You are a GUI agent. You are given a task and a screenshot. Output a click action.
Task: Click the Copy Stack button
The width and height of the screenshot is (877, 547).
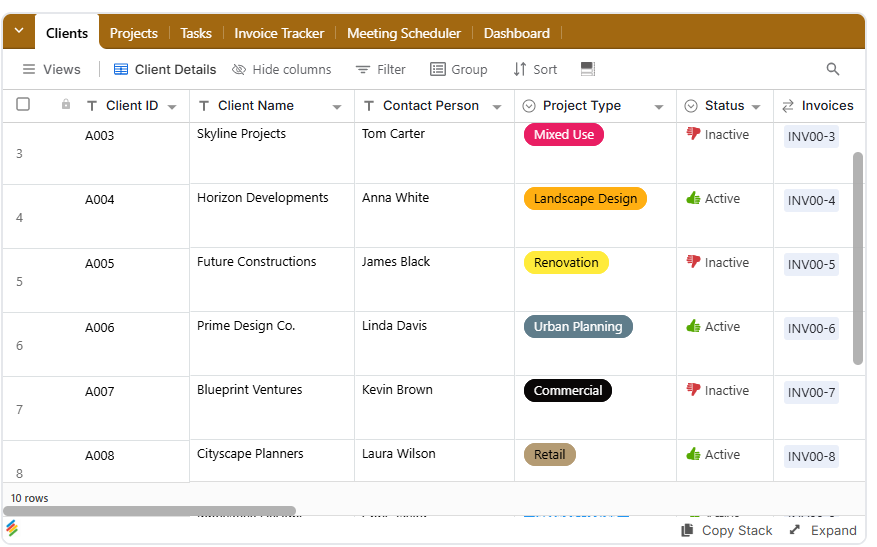(727, 530)
